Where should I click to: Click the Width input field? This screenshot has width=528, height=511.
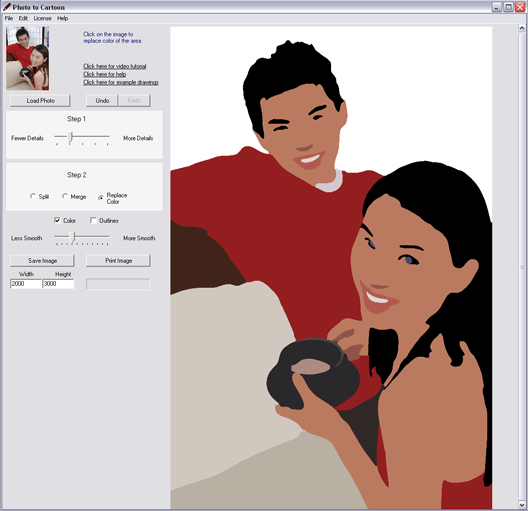click(26, 284)
